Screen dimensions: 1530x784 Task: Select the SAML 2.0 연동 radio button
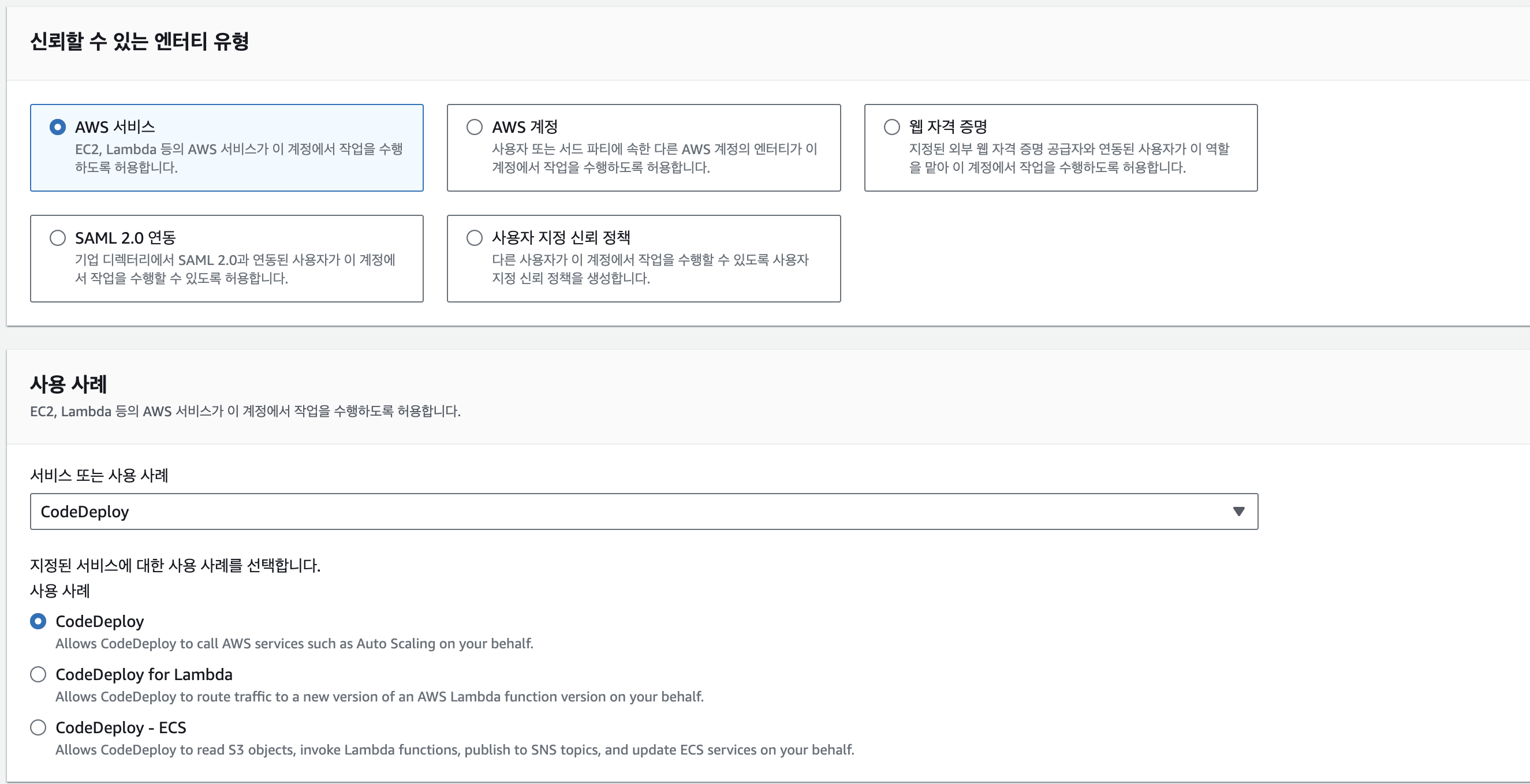[58, 238]
